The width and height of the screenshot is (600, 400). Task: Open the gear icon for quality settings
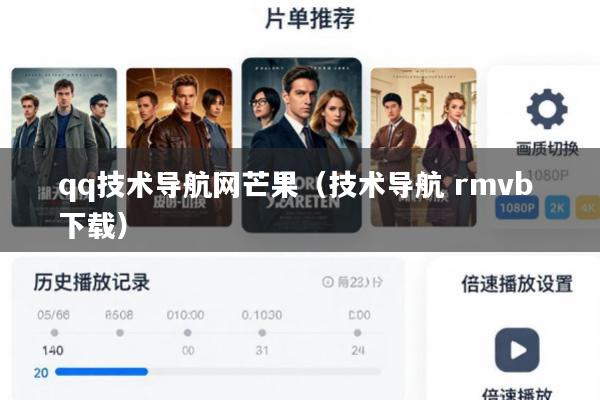[x=547, y=109]
